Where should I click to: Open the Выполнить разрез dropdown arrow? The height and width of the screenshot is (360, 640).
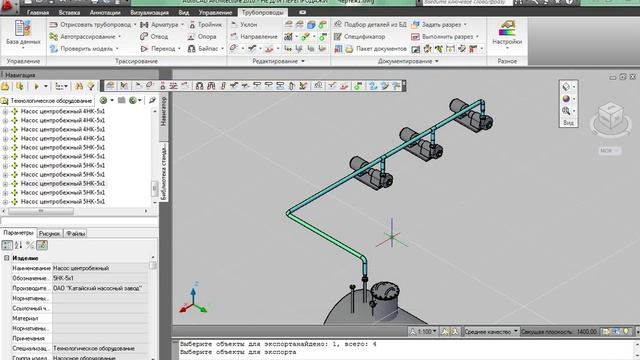pyautogui.click(x=477, y=36)
